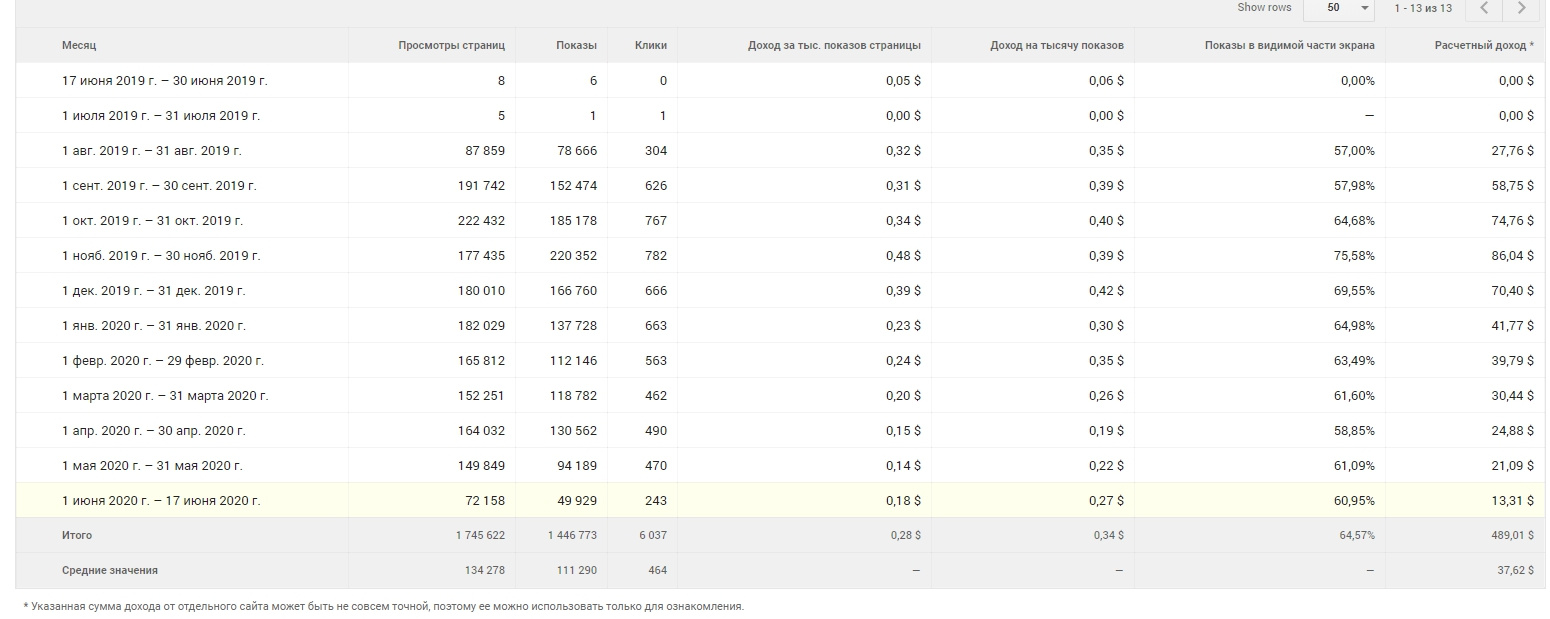Sort by Показы в видимой части экрана
The image size is (1550, 619).
point(1289,45)
